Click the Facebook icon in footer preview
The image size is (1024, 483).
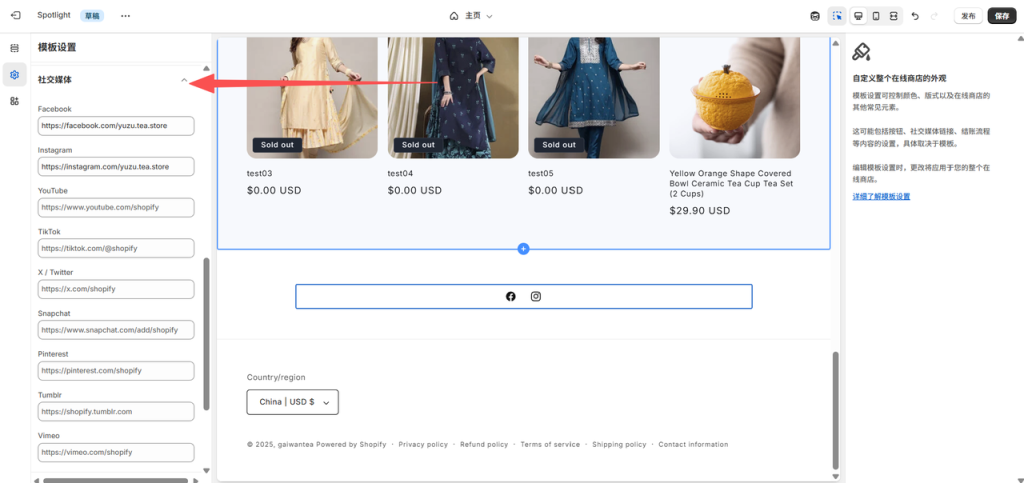511,296
